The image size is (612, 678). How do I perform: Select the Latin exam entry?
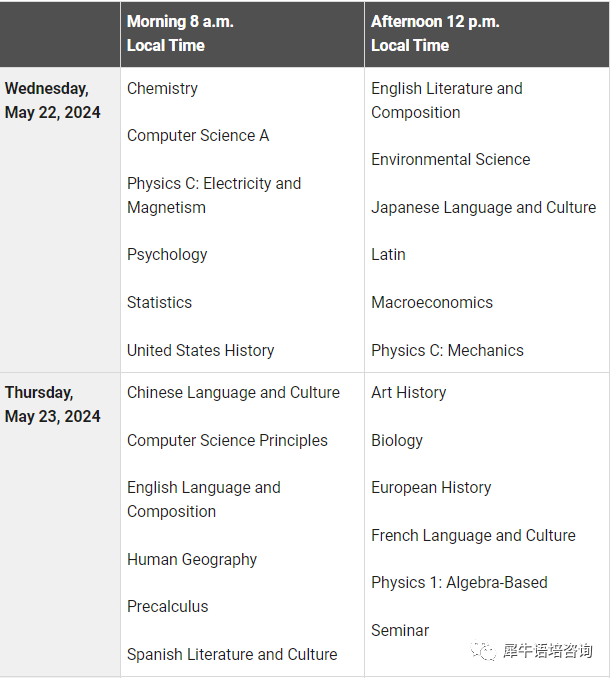388,255
